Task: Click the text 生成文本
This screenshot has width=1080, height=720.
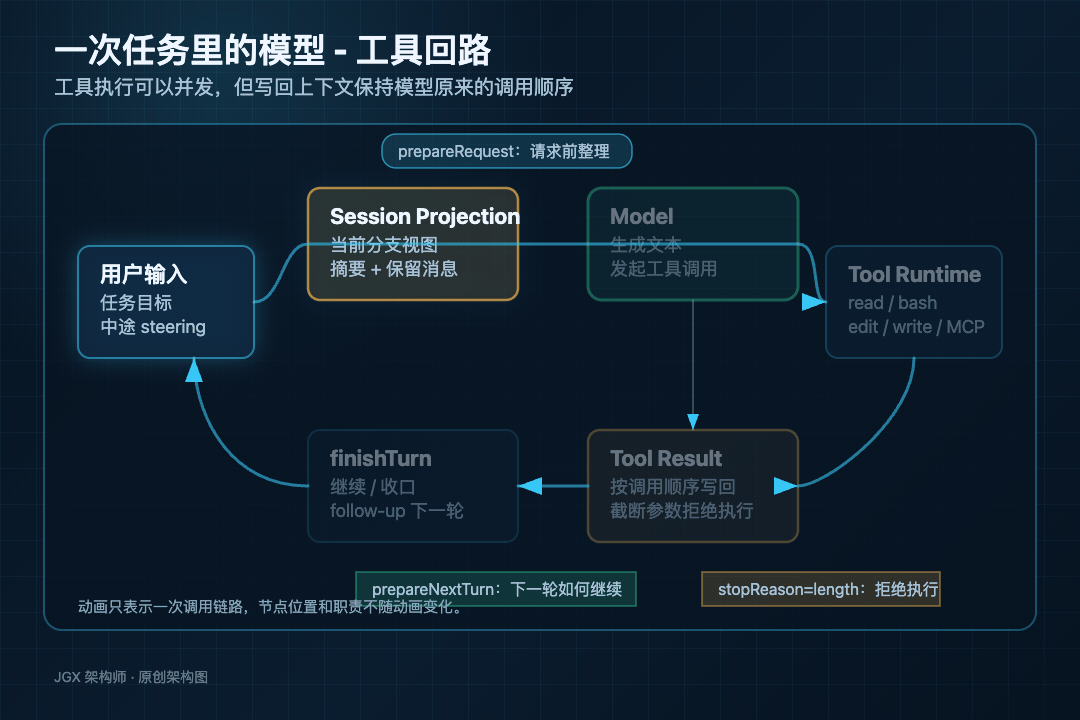Action: [x=645, y=245]
